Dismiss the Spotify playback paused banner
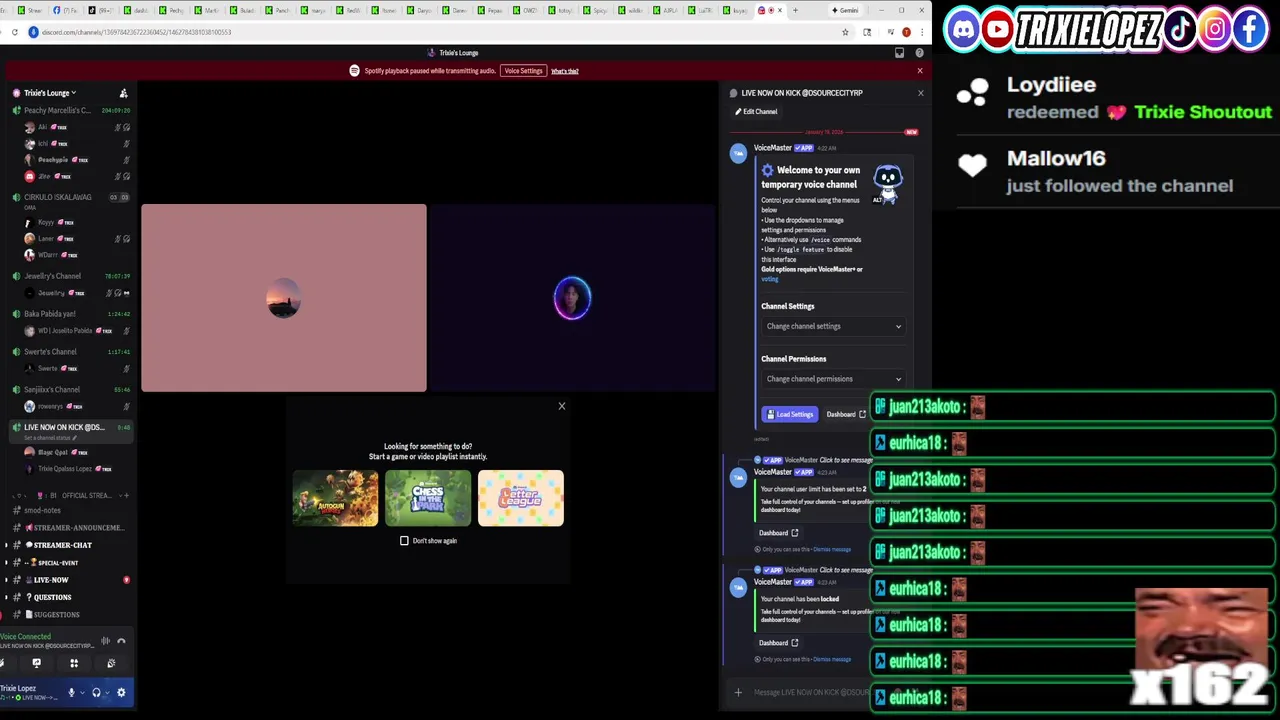 (x=920, y=71)
